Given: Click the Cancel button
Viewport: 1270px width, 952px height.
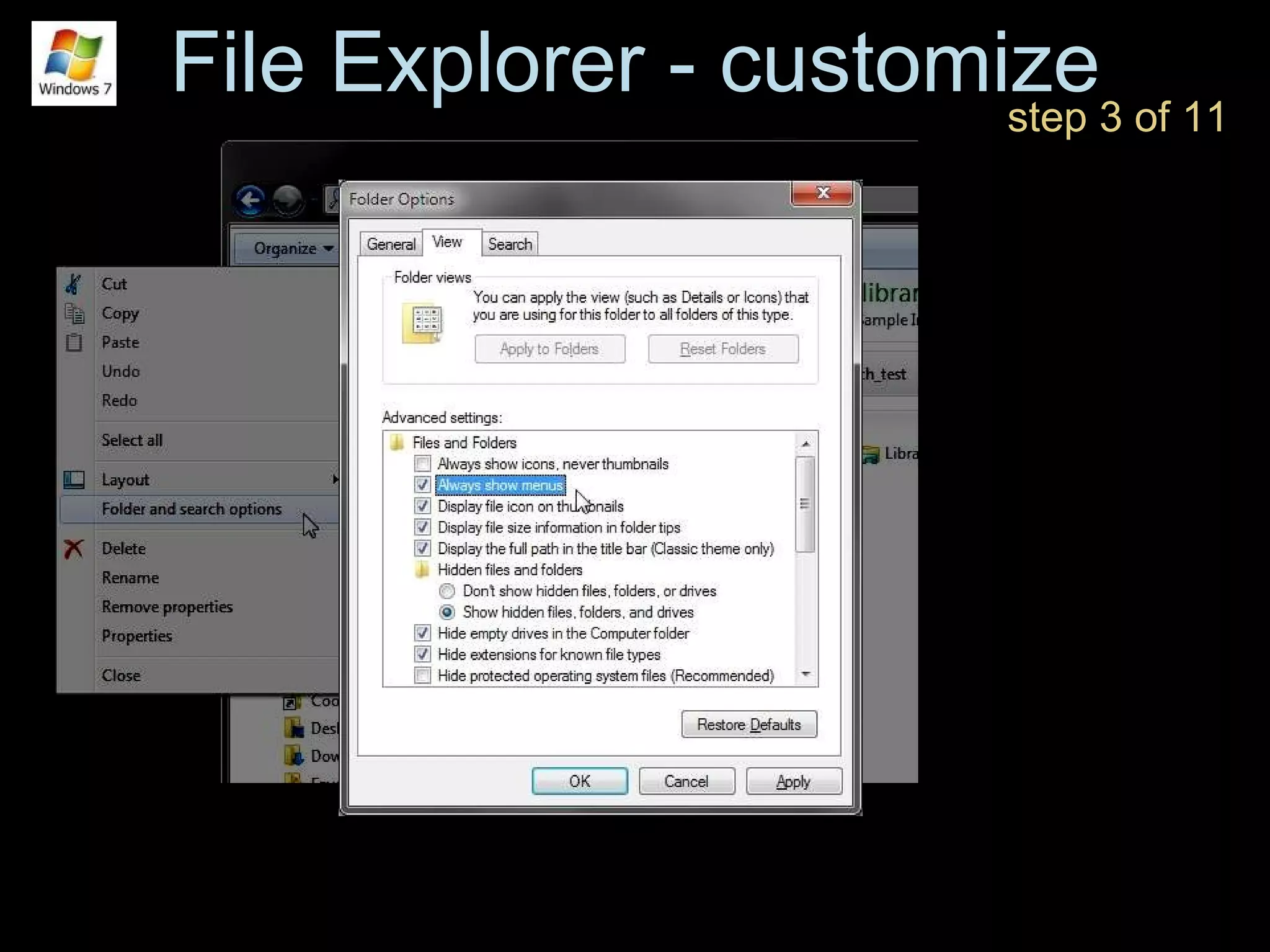Looking at the screenshot, I should (x=686, y=781).
